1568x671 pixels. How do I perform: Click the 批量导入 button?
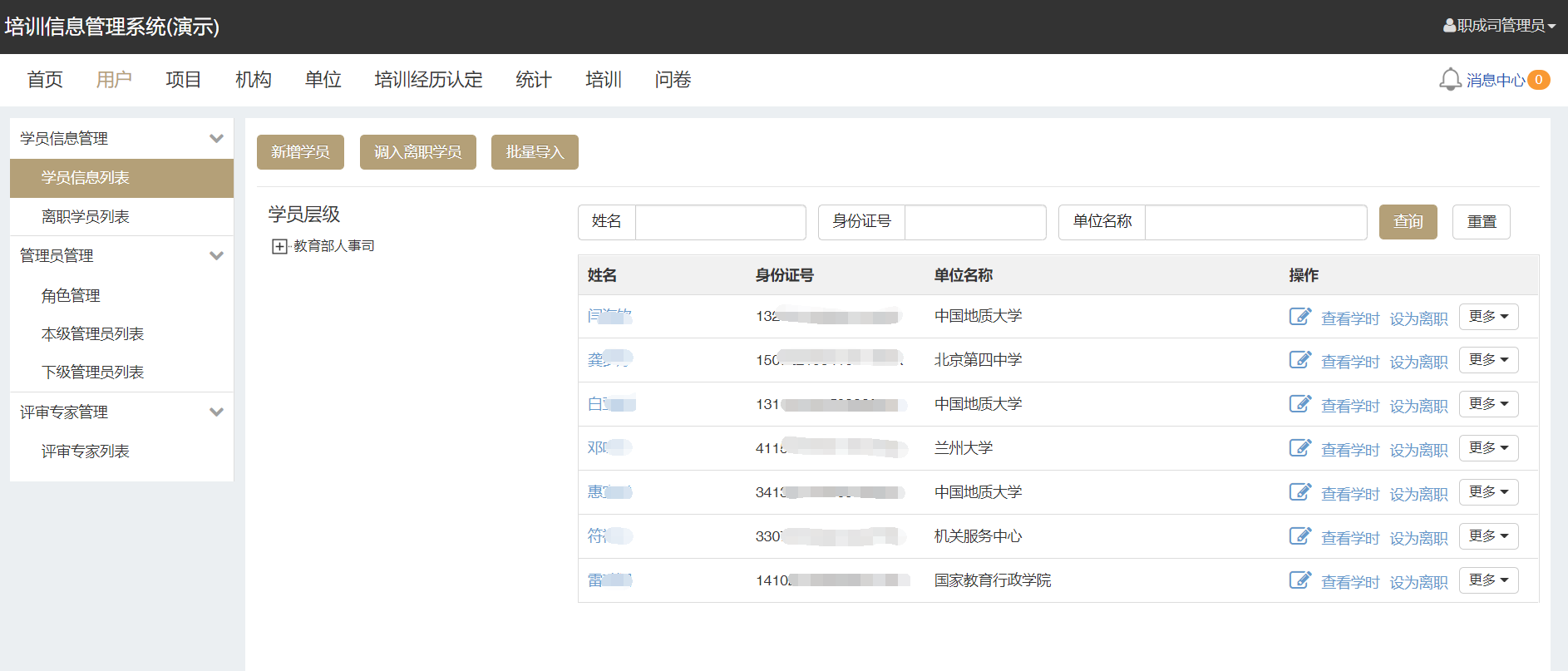coord(535,152)
